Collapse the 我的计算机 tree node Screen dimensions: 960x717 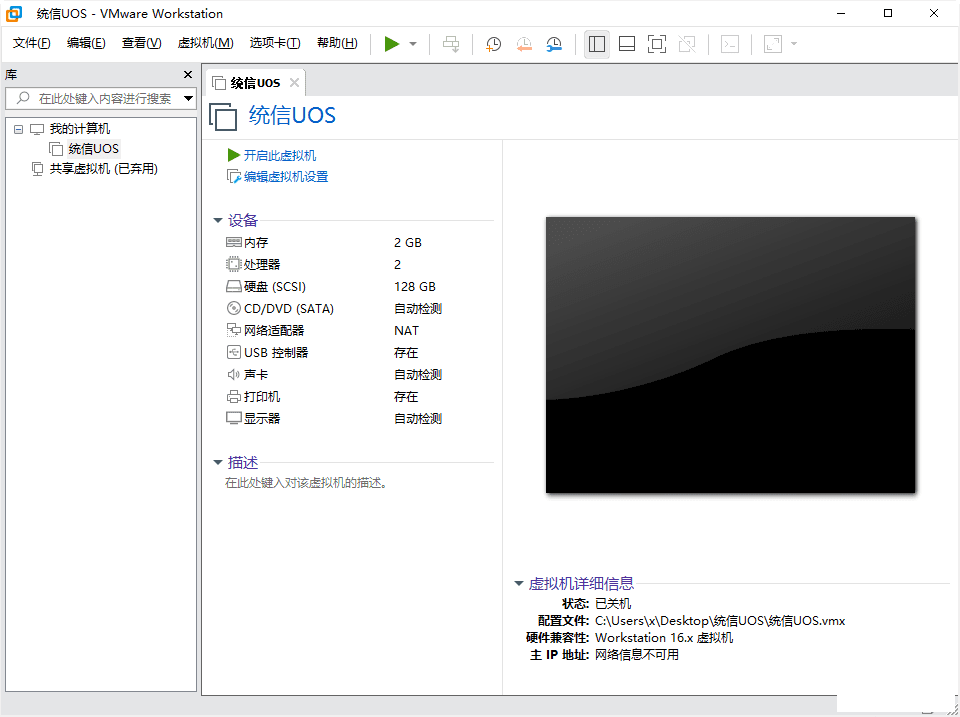tap(18, 129)
